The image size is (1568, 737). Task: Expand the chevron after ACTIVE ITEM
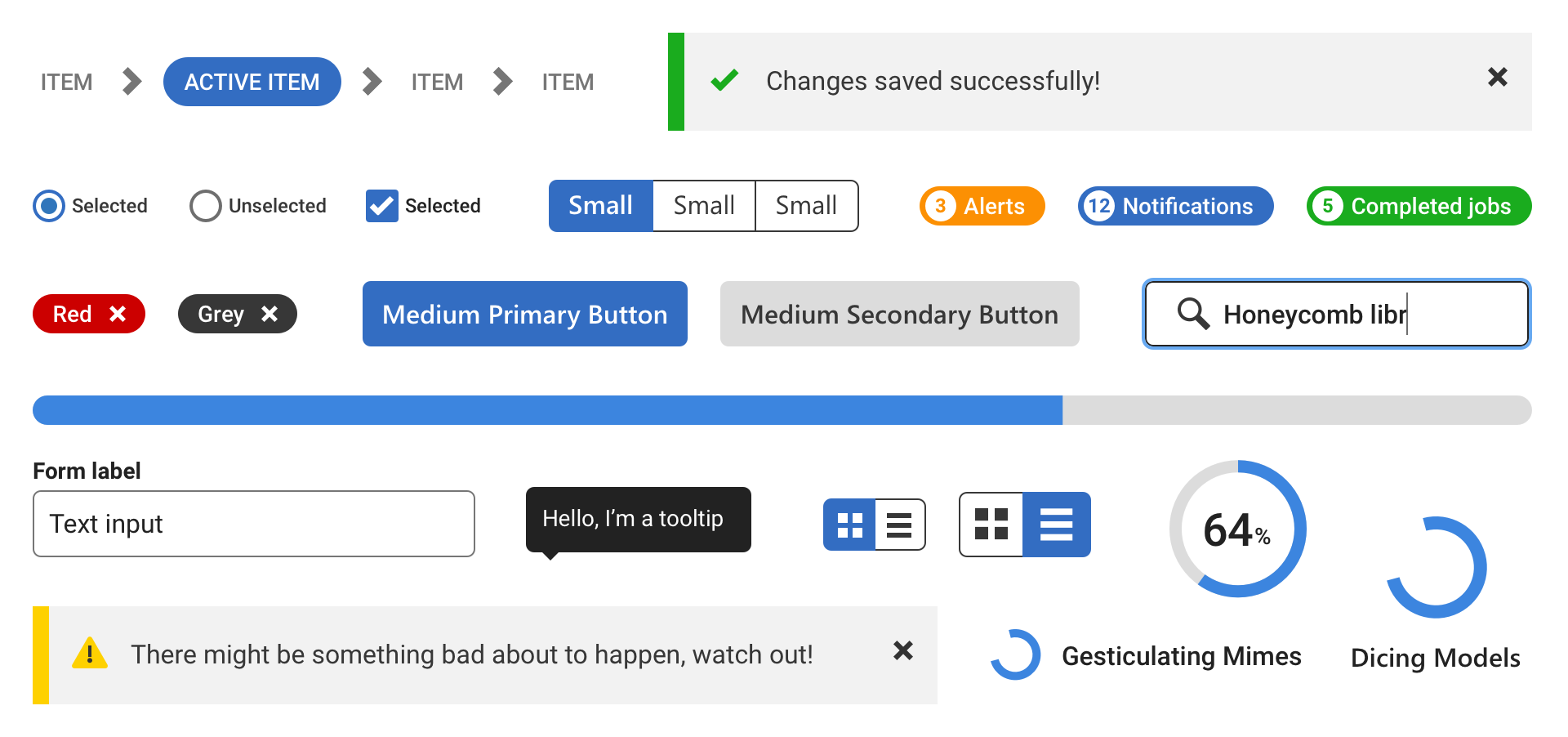pos(372,82)
